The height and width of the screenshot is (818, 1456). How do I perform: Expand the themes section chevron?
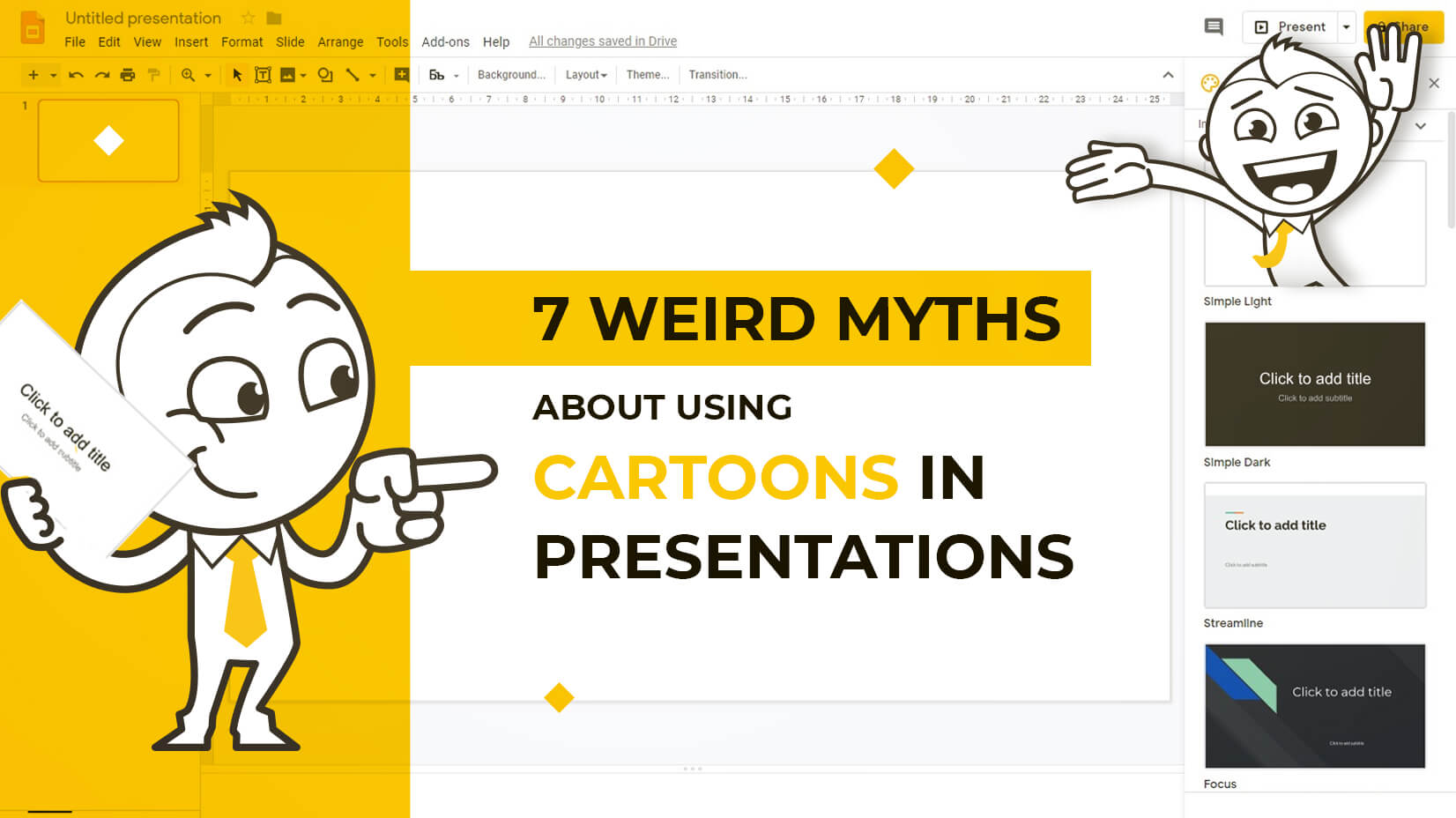[1421, 126]
